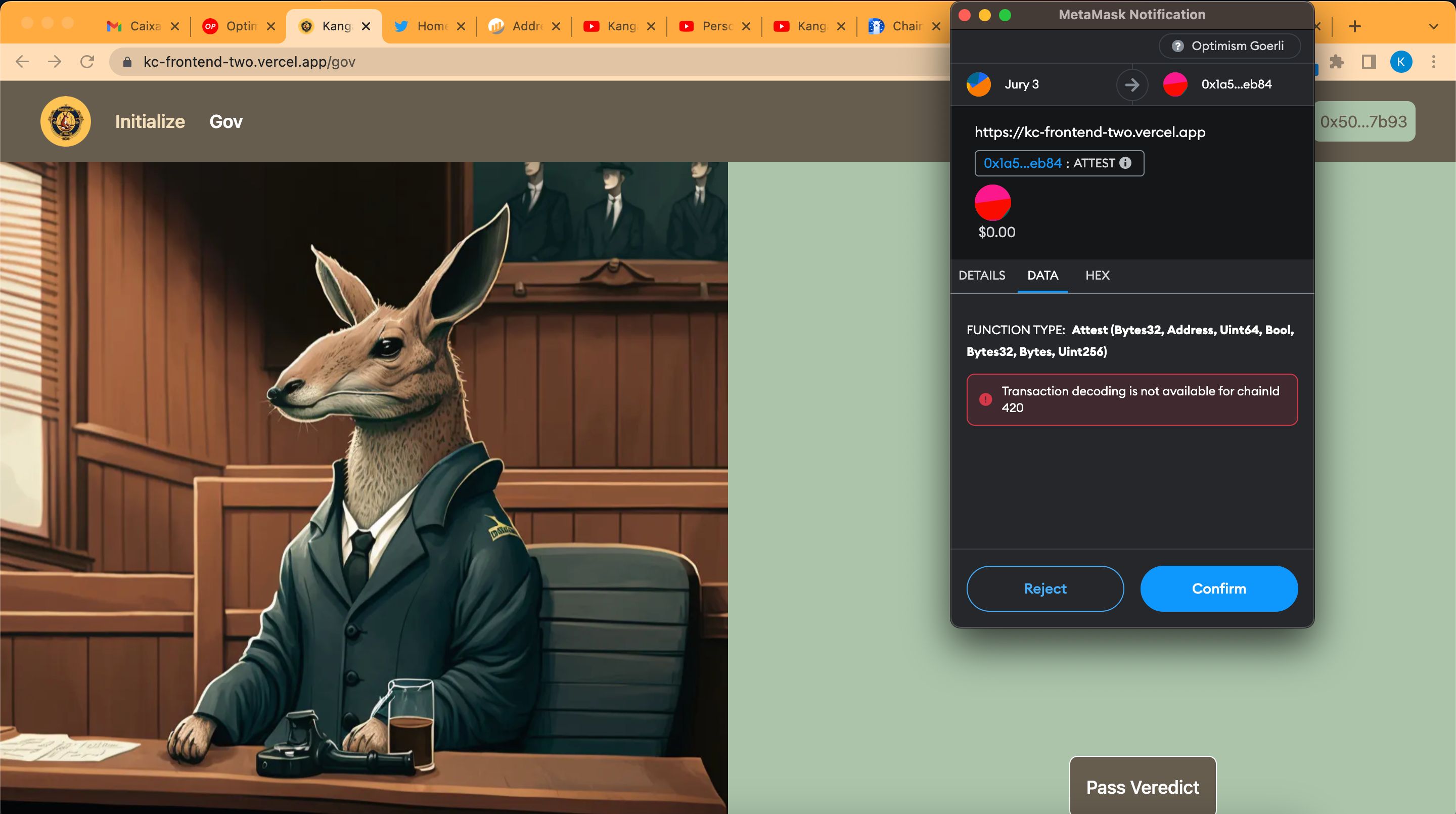The height and width of the screenshot is (814, 1456).
Task: Click the Jury 3 account name
Action: 1021,84
